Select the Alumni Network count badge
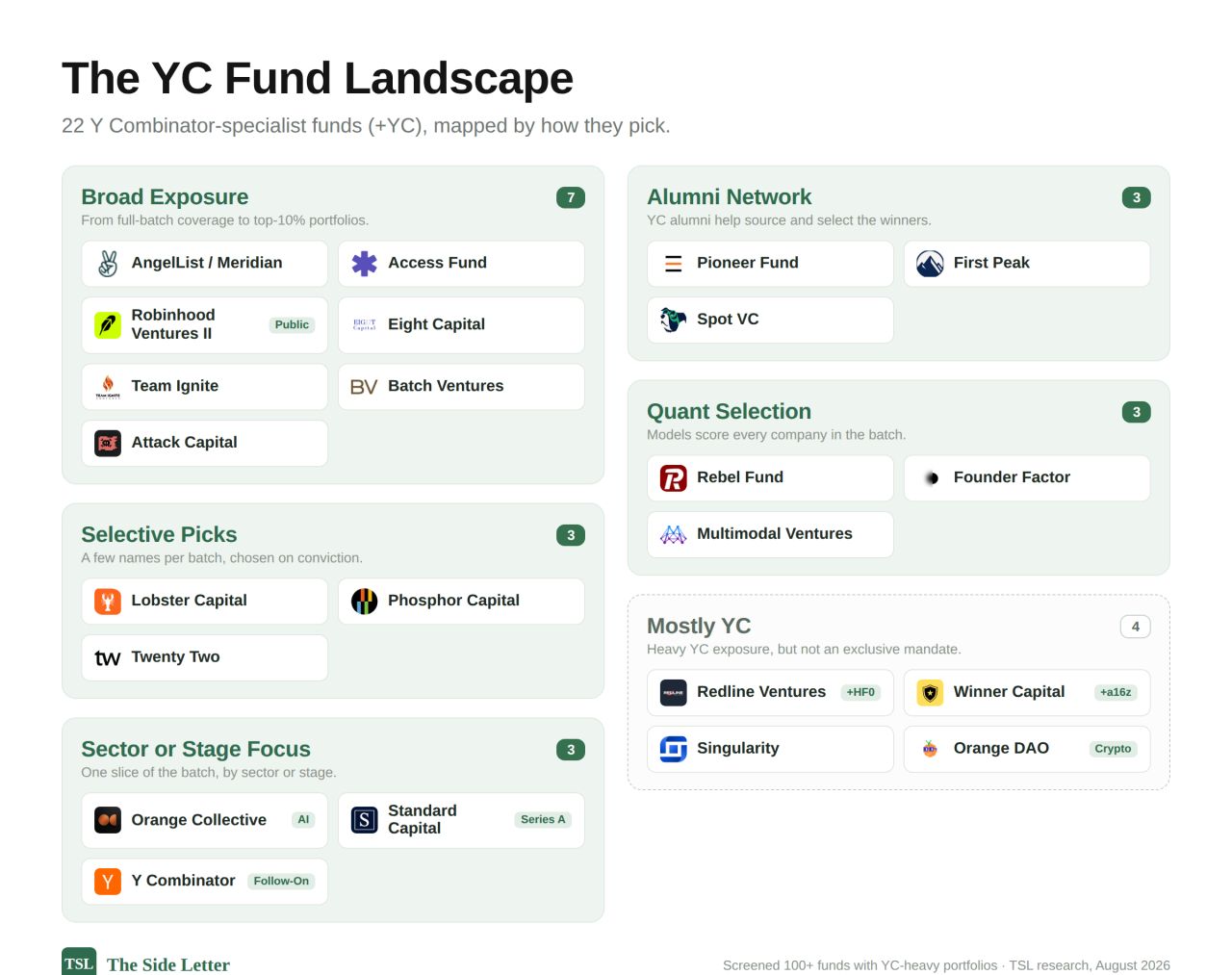The width and height of the screenshot is (1232, 975). tap(1137, 198)
